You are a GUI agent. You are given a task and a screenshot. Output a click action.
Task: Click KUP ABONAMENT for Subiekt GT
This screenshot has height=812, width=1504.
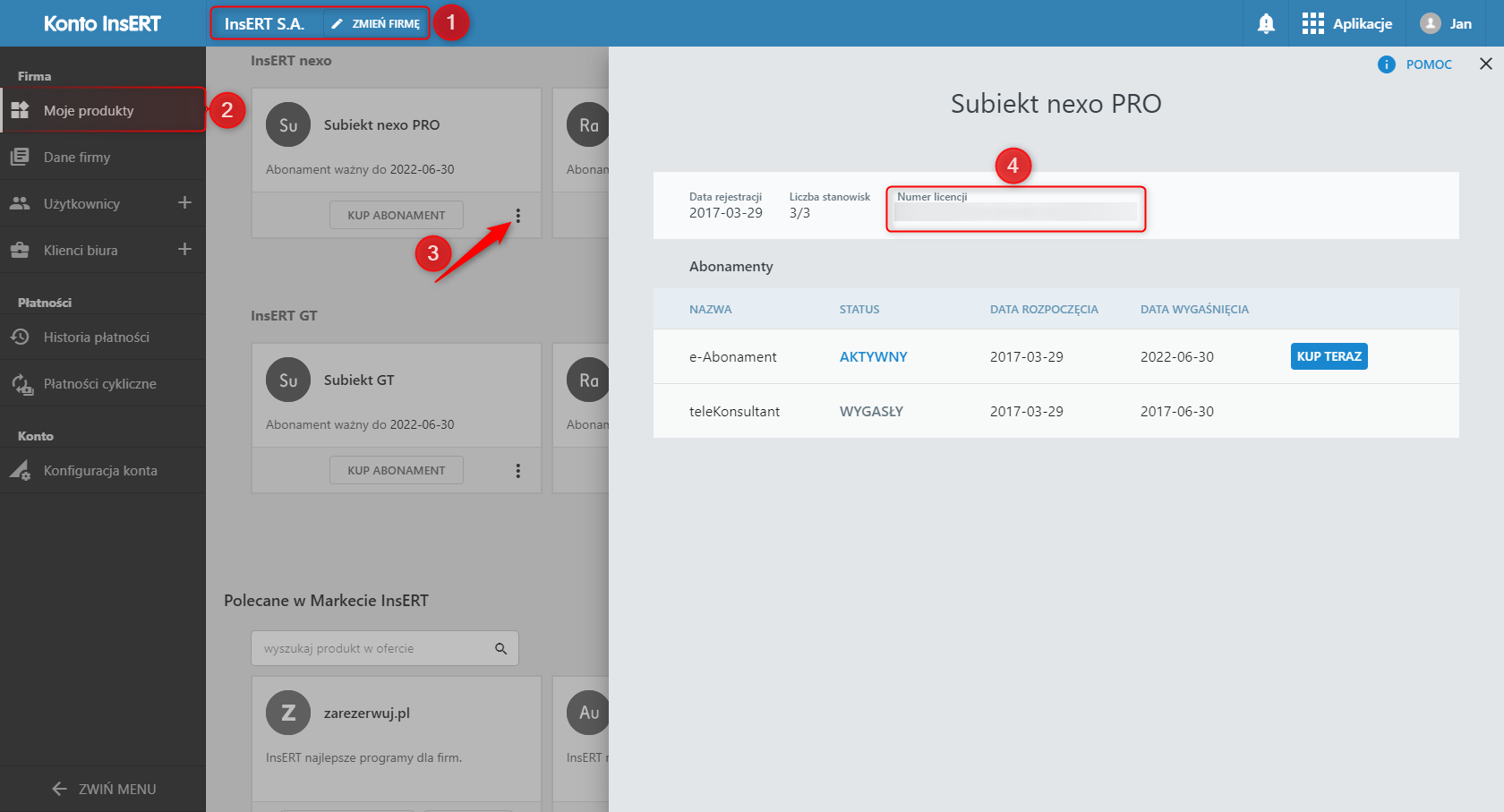397,470
